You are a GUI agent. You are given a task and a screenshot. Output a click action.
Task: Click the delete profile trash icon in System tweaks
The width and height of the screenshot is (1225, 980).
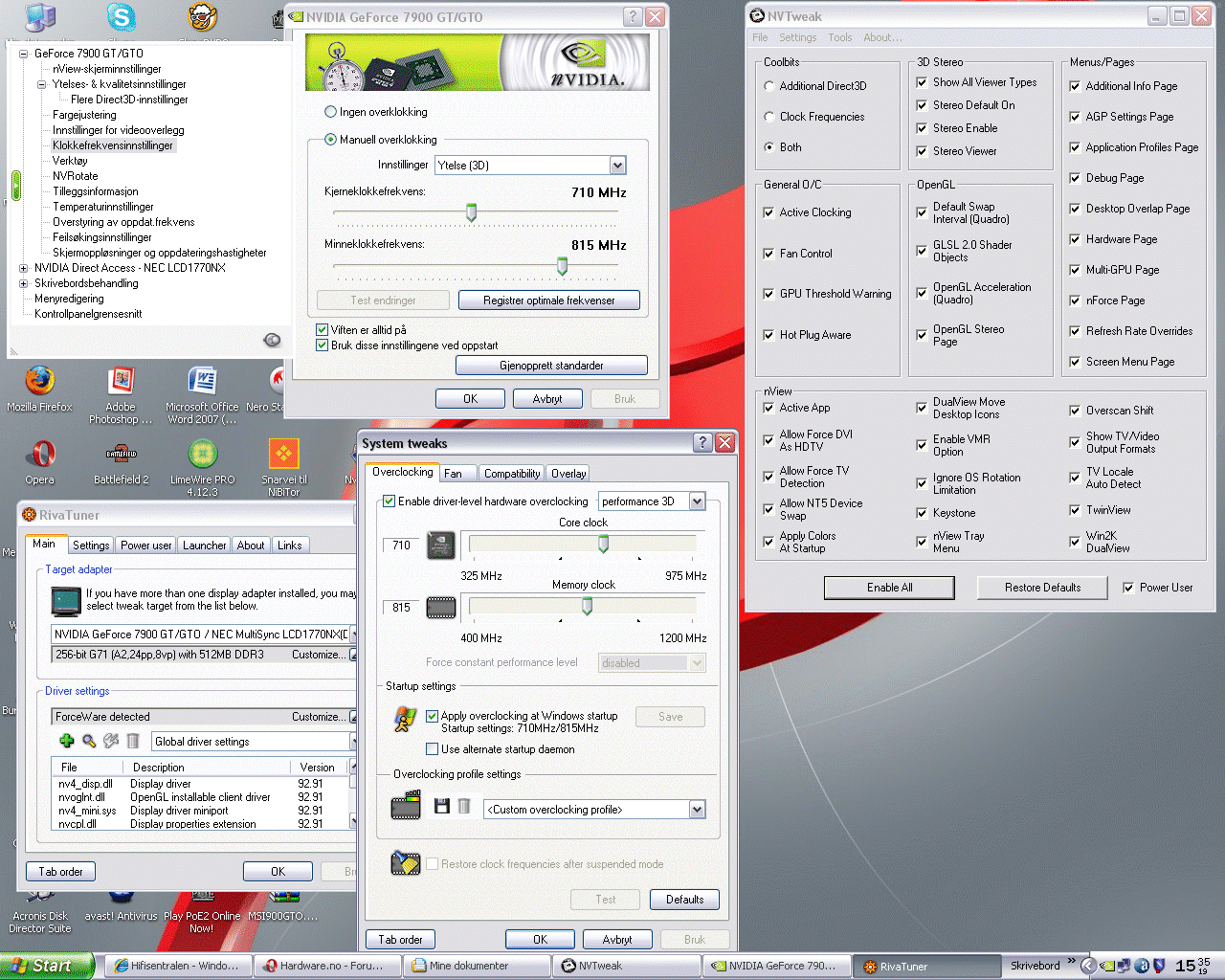[464, 807]
